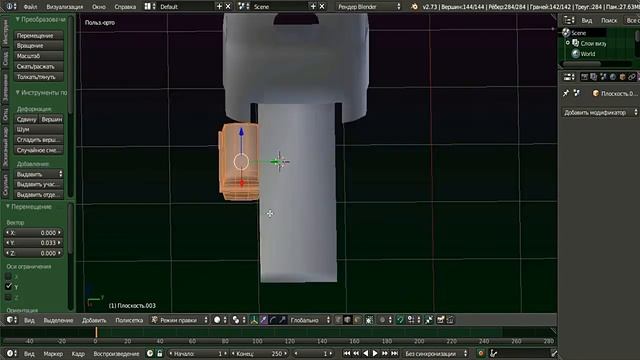
Task: Open the pivot point selector
Action: point(238,320)
